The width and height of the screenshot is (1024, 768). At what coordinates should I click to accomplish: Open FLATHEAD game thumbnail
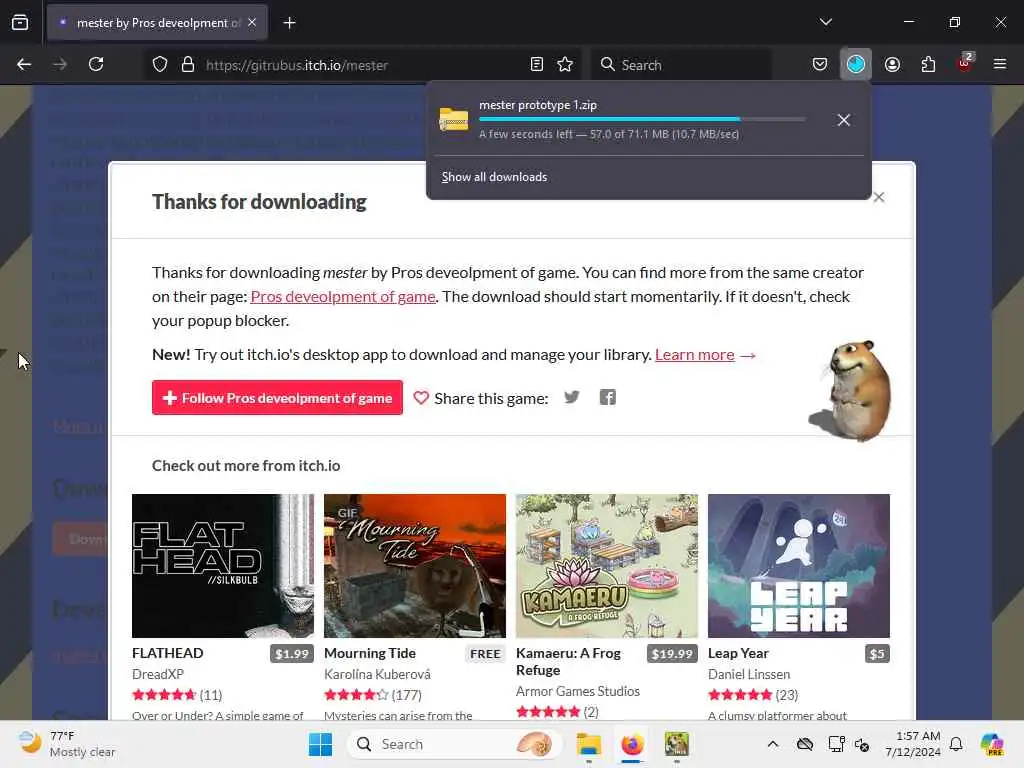click(223, 566)
